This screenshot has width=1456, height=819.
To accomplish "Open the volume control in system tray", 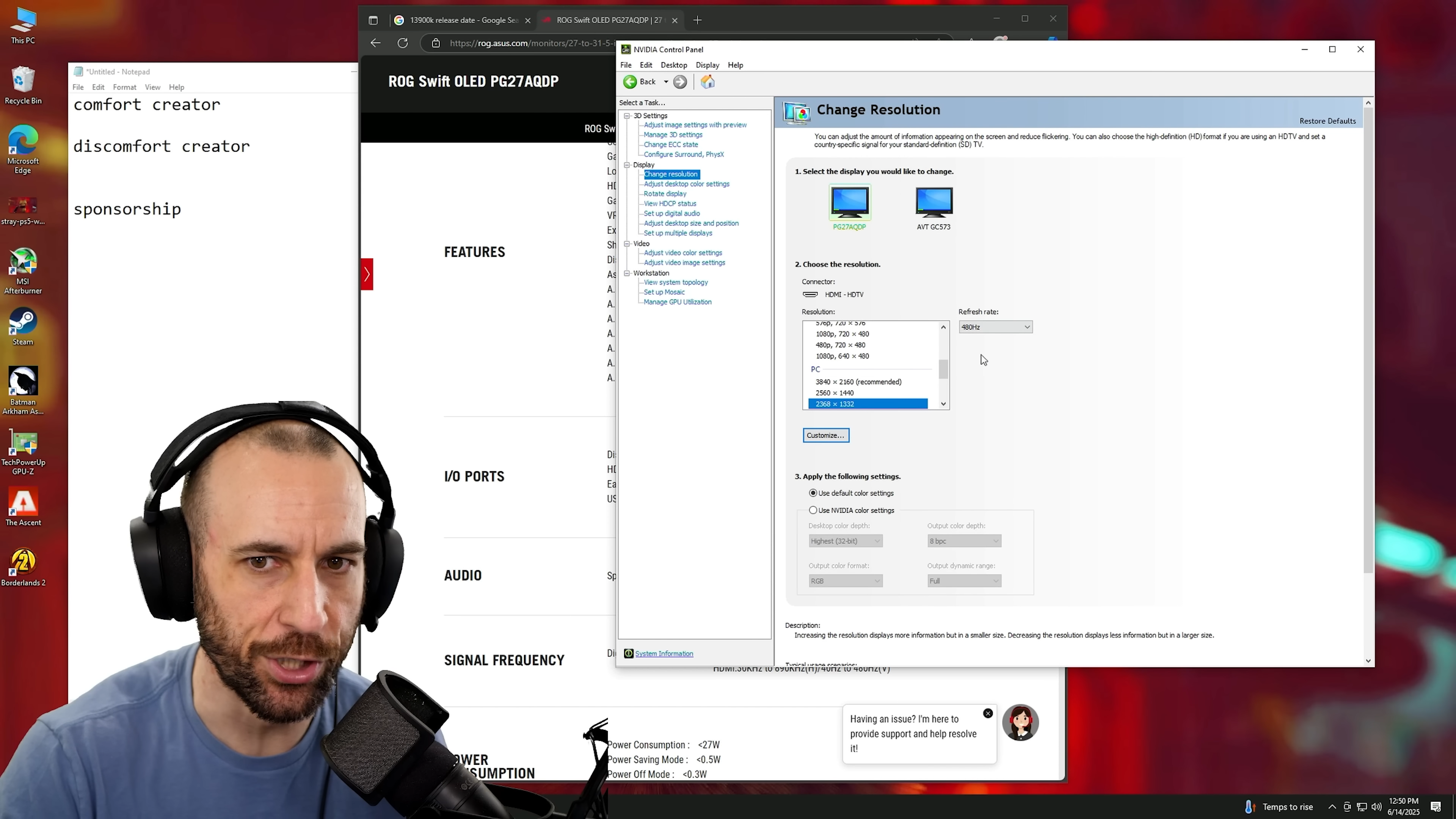I will point(1376,806).
